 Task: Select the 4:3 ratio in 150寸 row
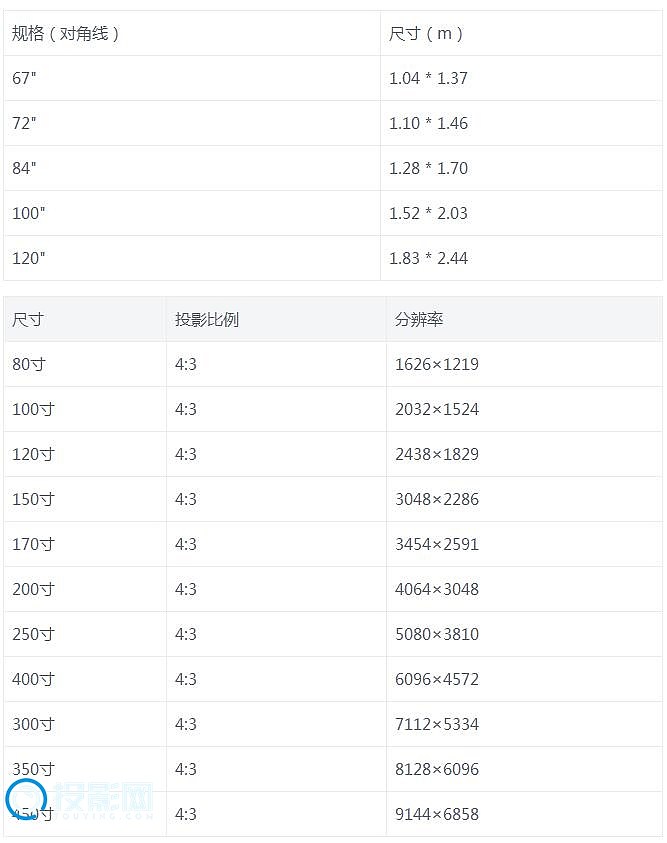click(186, 499)
